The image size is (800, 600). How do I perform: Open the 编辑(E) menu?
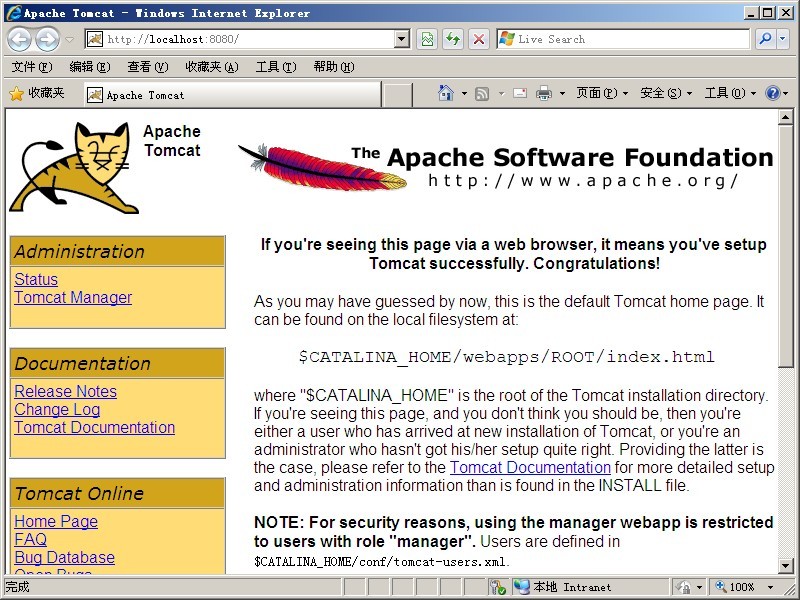click(90, 67)
